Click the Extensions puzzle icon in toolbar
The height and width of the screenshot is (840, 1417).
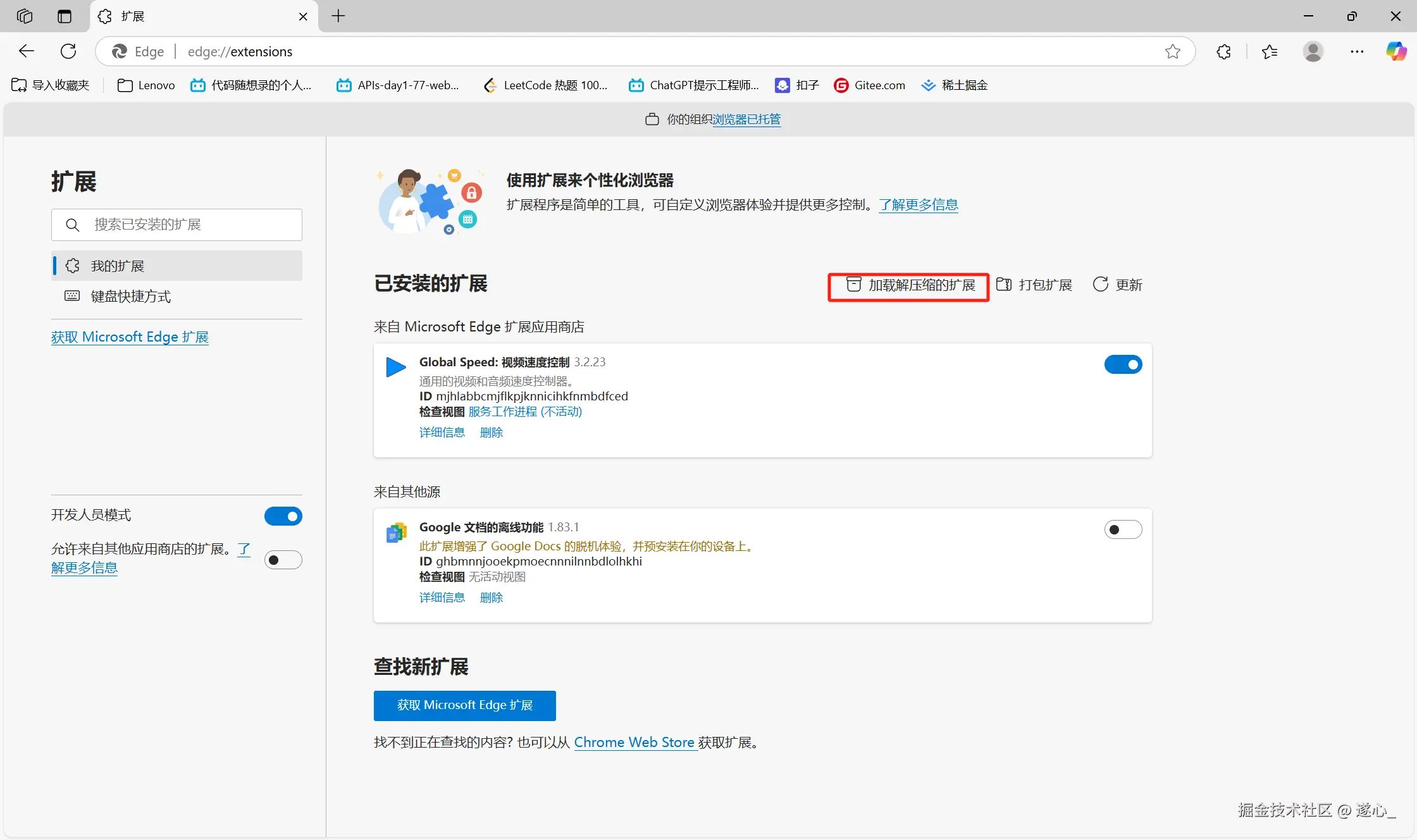1223,52
